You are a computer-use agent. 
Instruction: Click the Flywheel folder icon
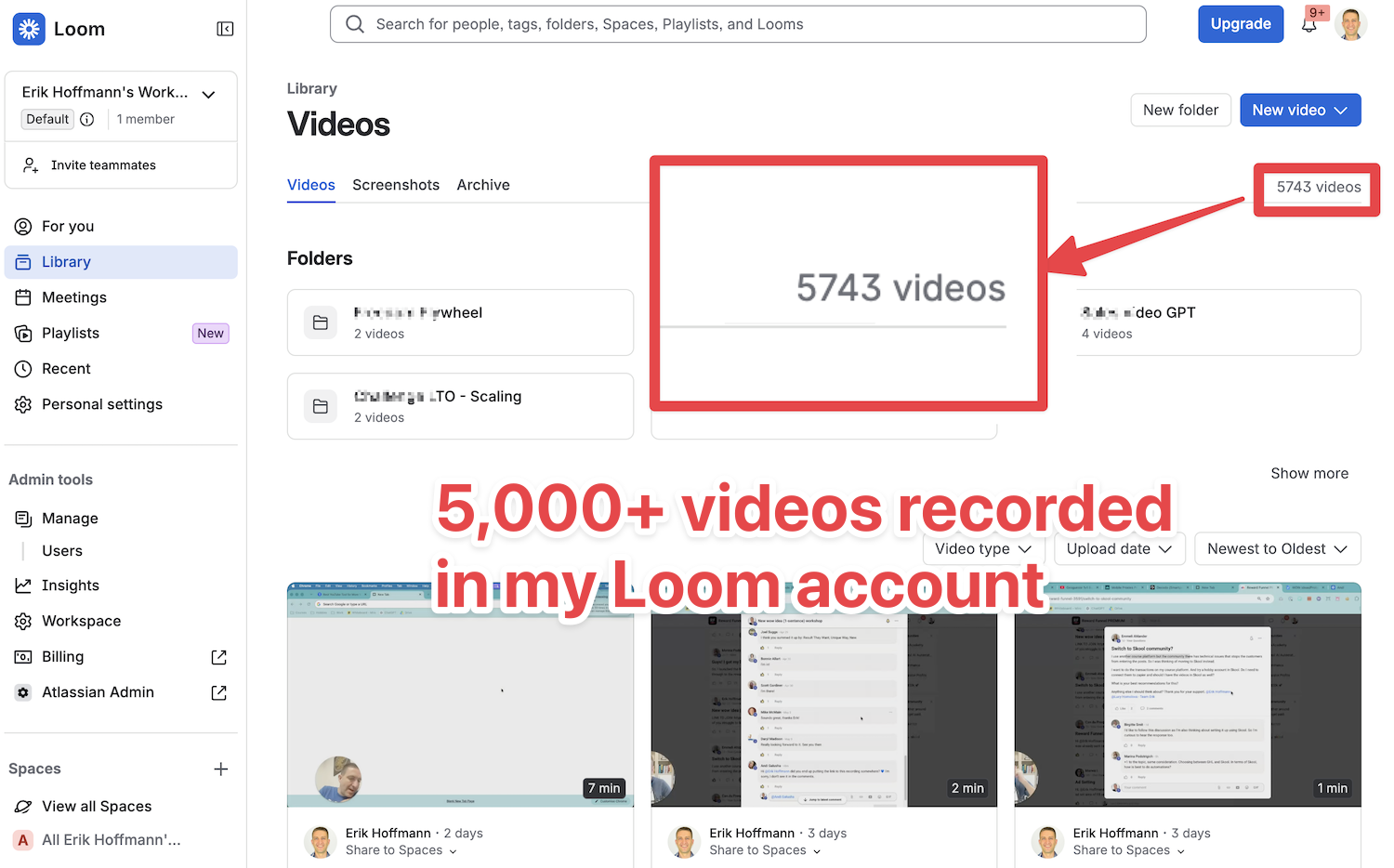tap(321, 322)
